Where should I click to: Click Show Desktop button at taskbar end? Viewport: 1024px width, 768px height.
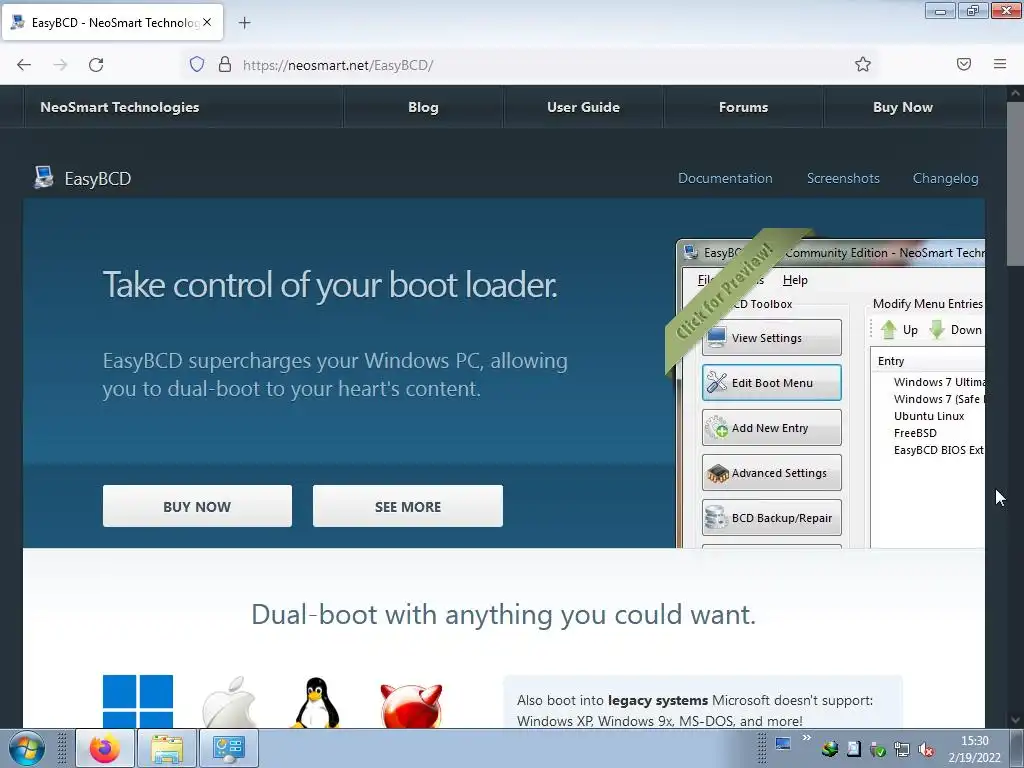pos(1017,748)
